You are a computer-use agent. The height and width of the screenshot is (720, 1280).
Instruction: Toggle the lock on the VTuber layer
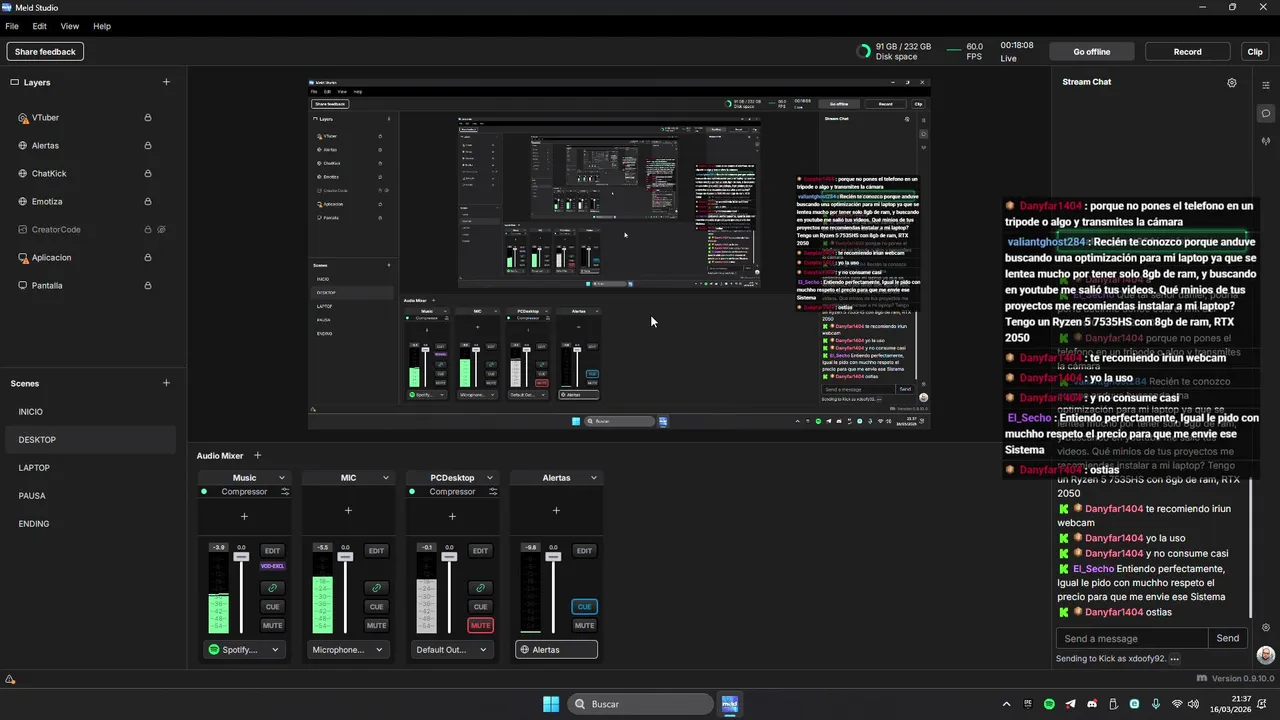click(x=148, y=118)
